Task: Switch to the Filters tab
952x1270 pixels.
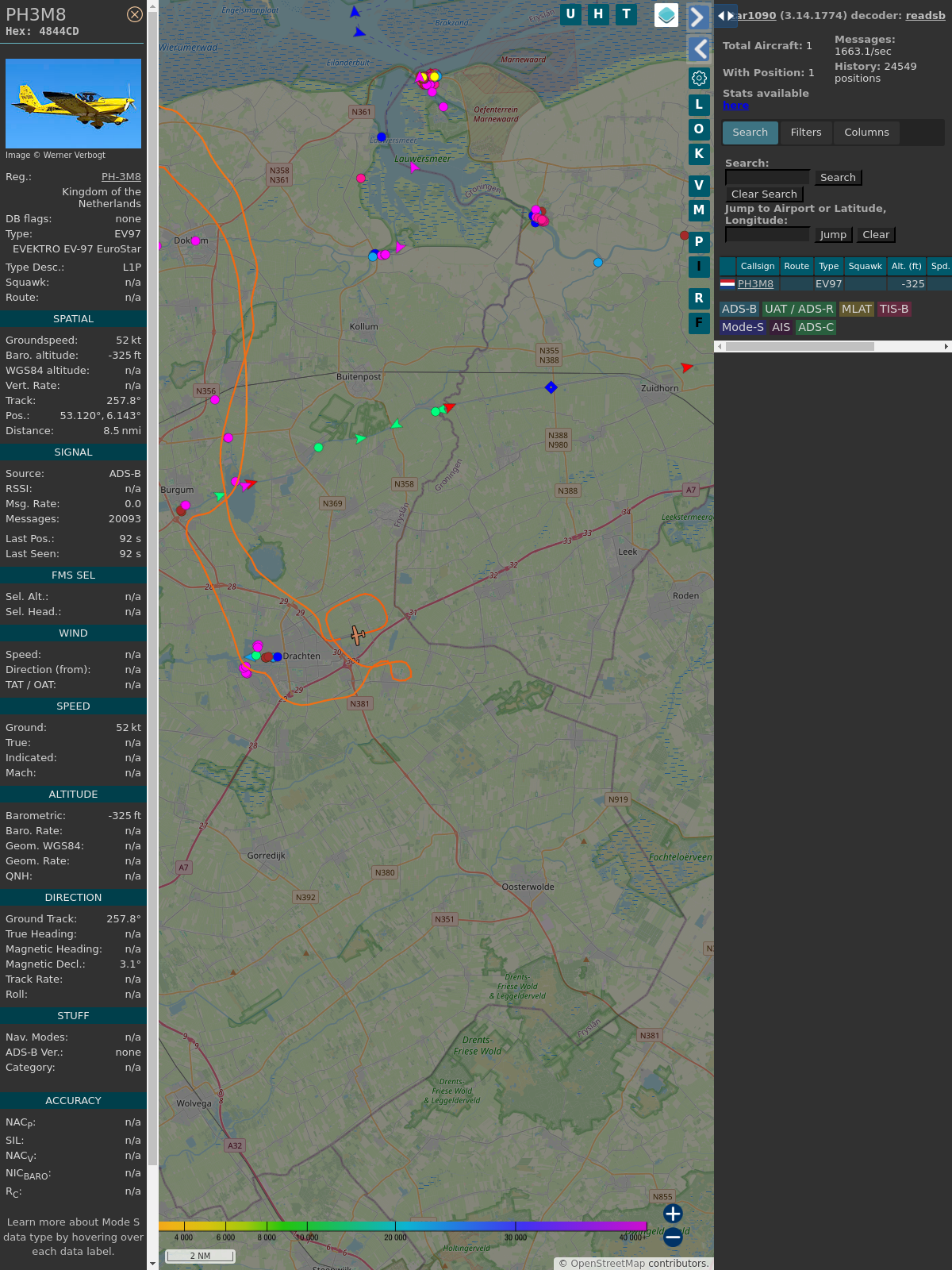Action: tap(805, 133)
